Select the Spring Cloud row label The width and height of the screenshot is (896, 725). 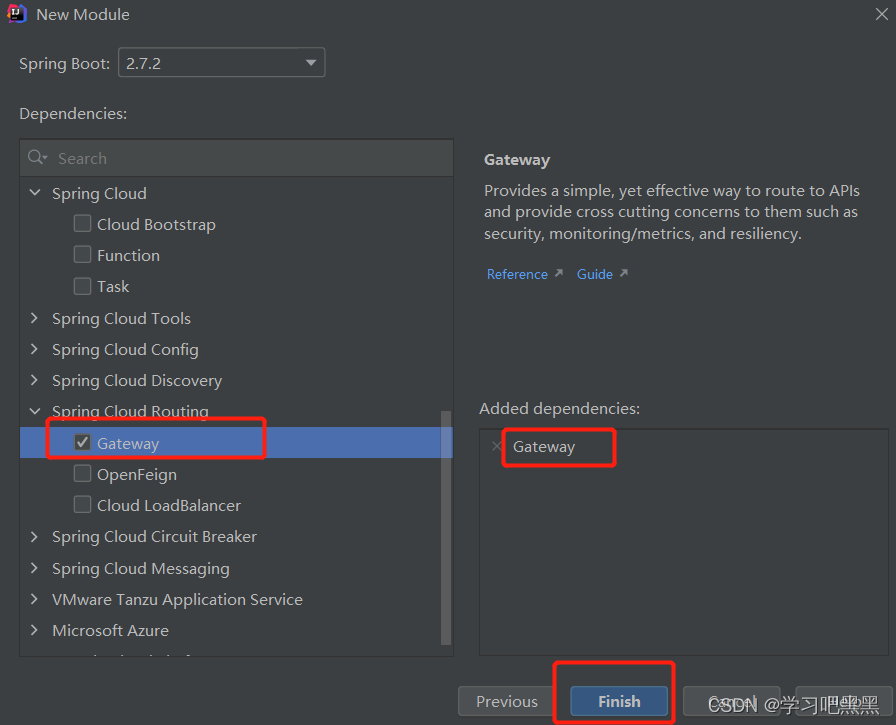(x=99, y=194)
